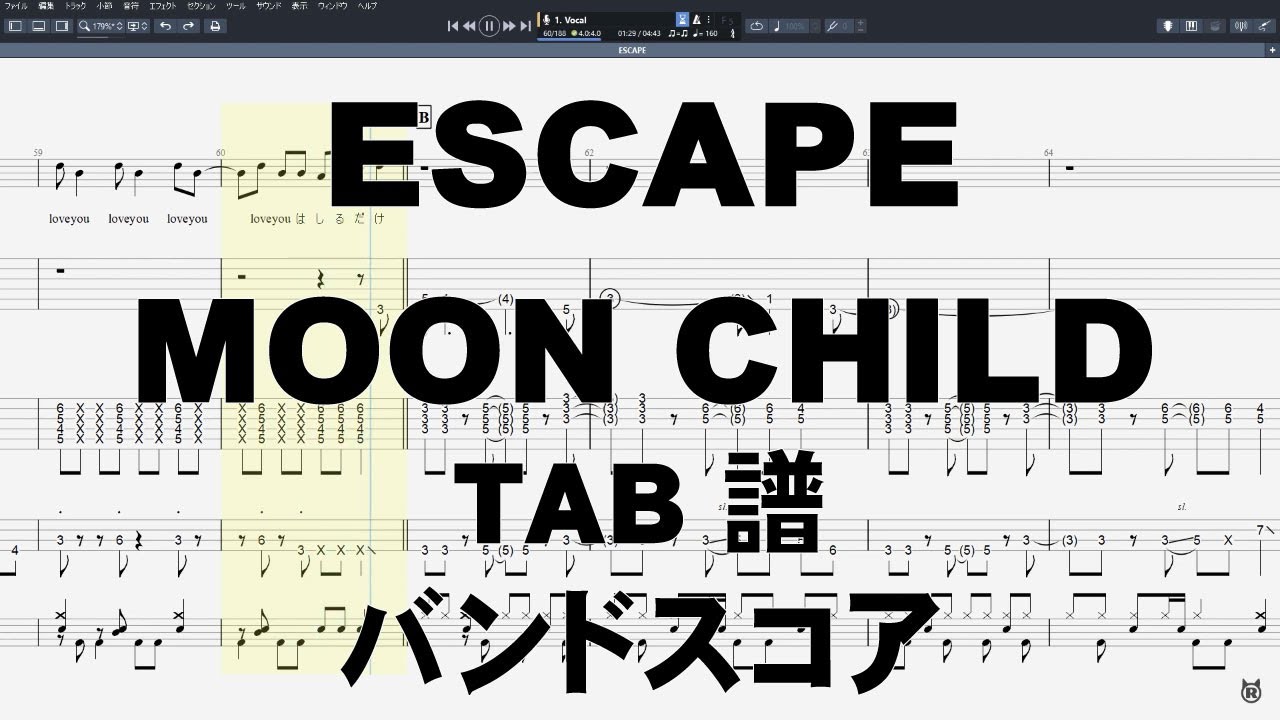
Task: Toggle the left edition palette panel
Action: pos(14,26)
